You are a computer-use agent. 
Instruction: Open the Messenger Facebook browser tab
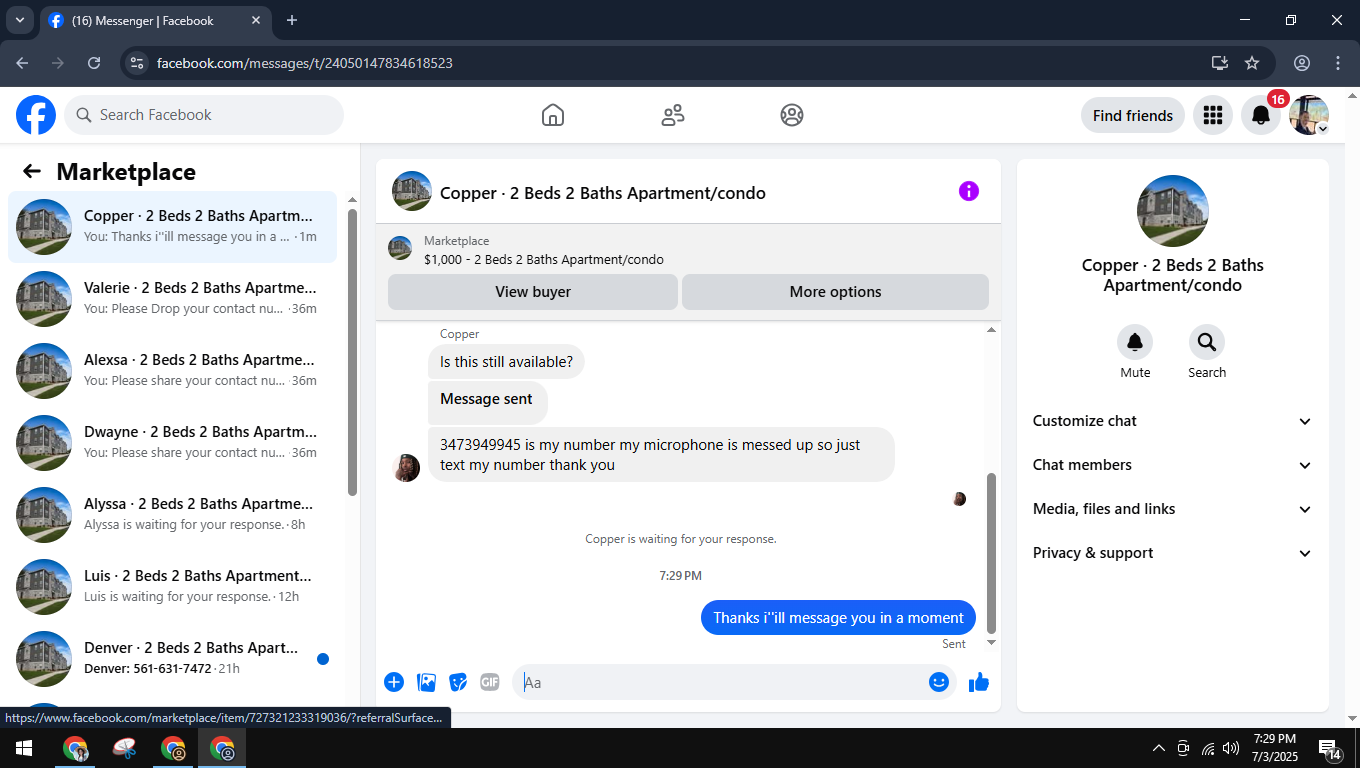pyautogui.click(x=155, y=20)
